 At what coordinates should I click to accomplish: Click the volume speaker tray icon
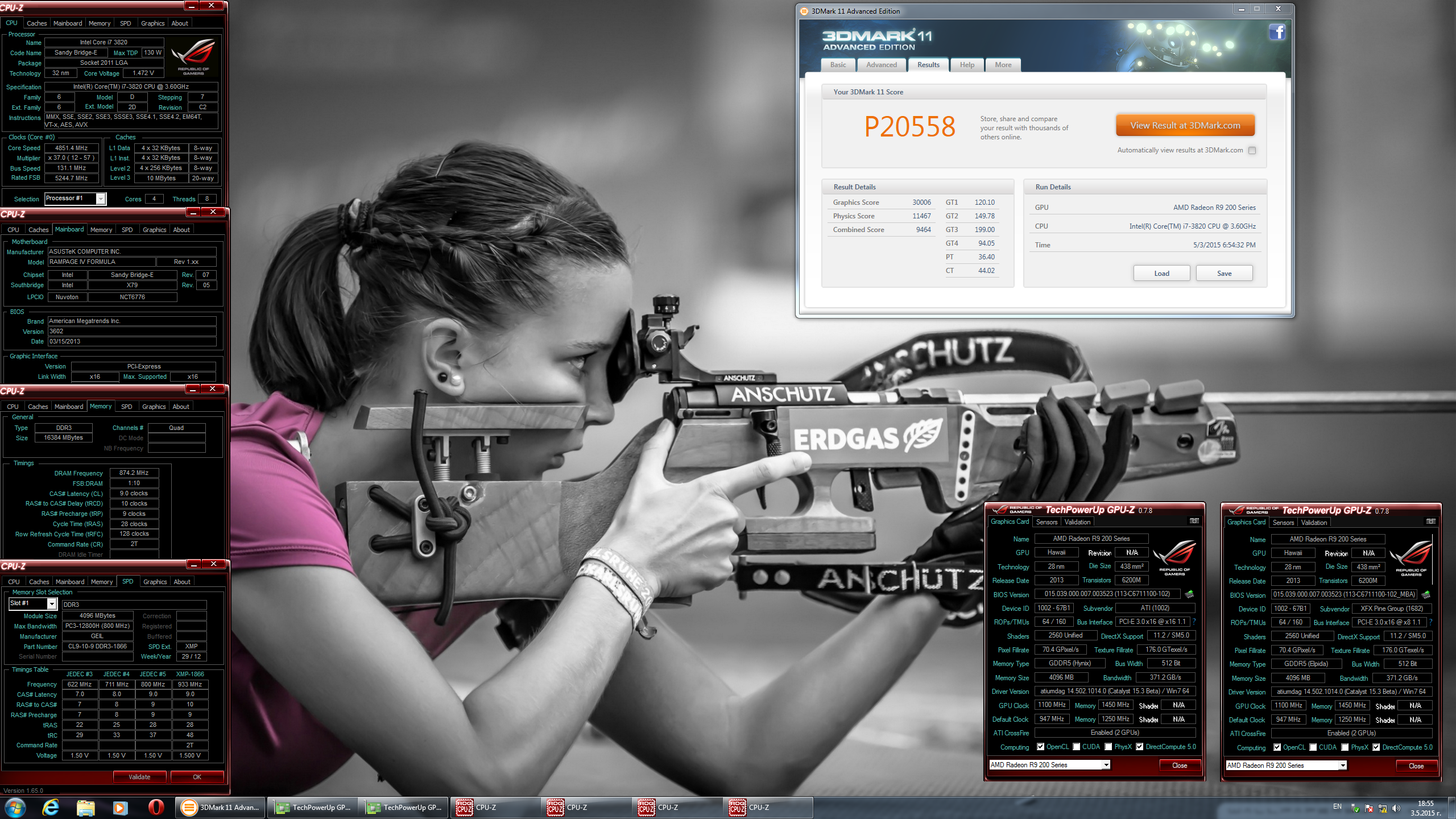(x=1396, y=808)
